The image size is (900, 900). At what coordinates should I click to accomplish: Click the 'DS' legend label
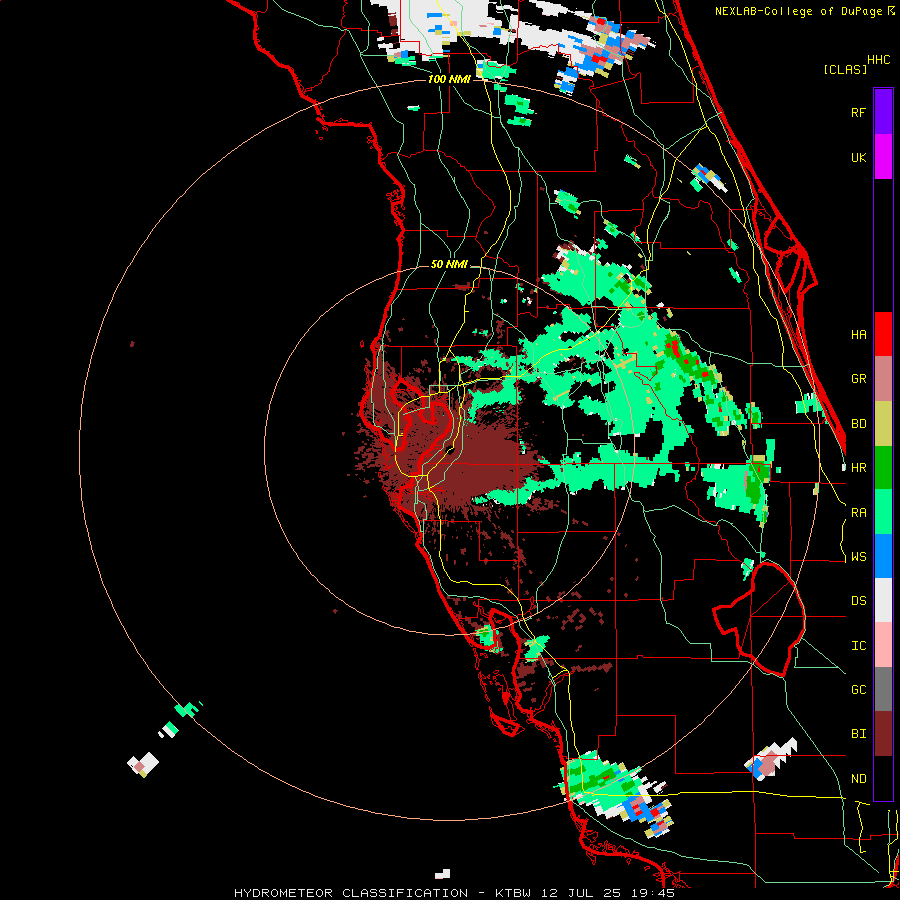point(858,601)
